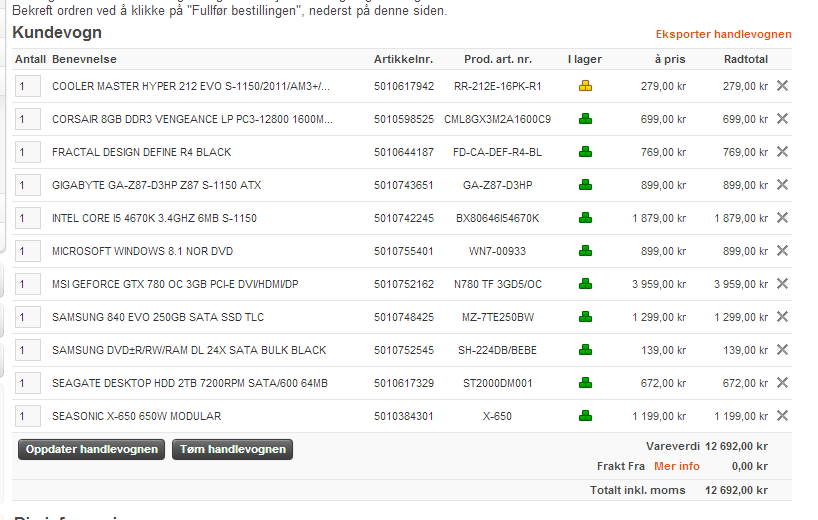Open Mer info shipping link
The image size is (818, 520).
tap(677, 466)
